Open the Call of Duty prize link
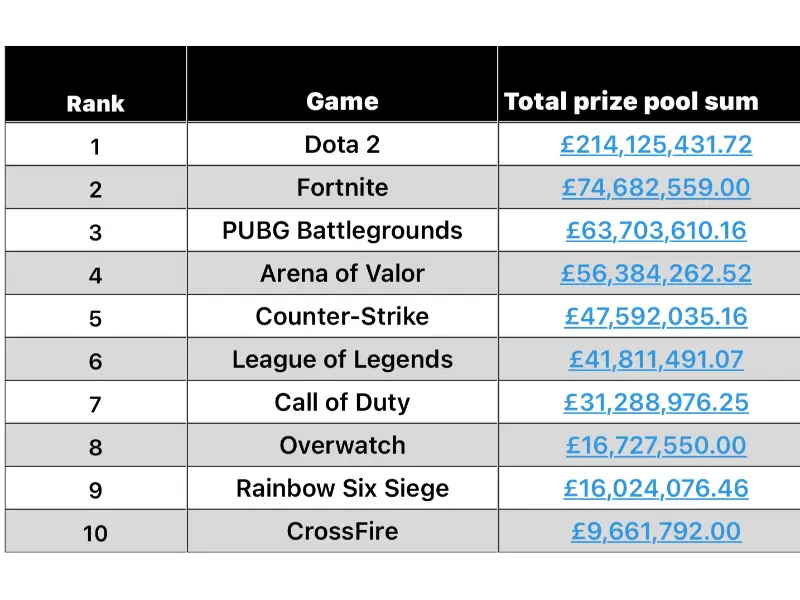This screenshot has width=800, height=600. (656, 403)
